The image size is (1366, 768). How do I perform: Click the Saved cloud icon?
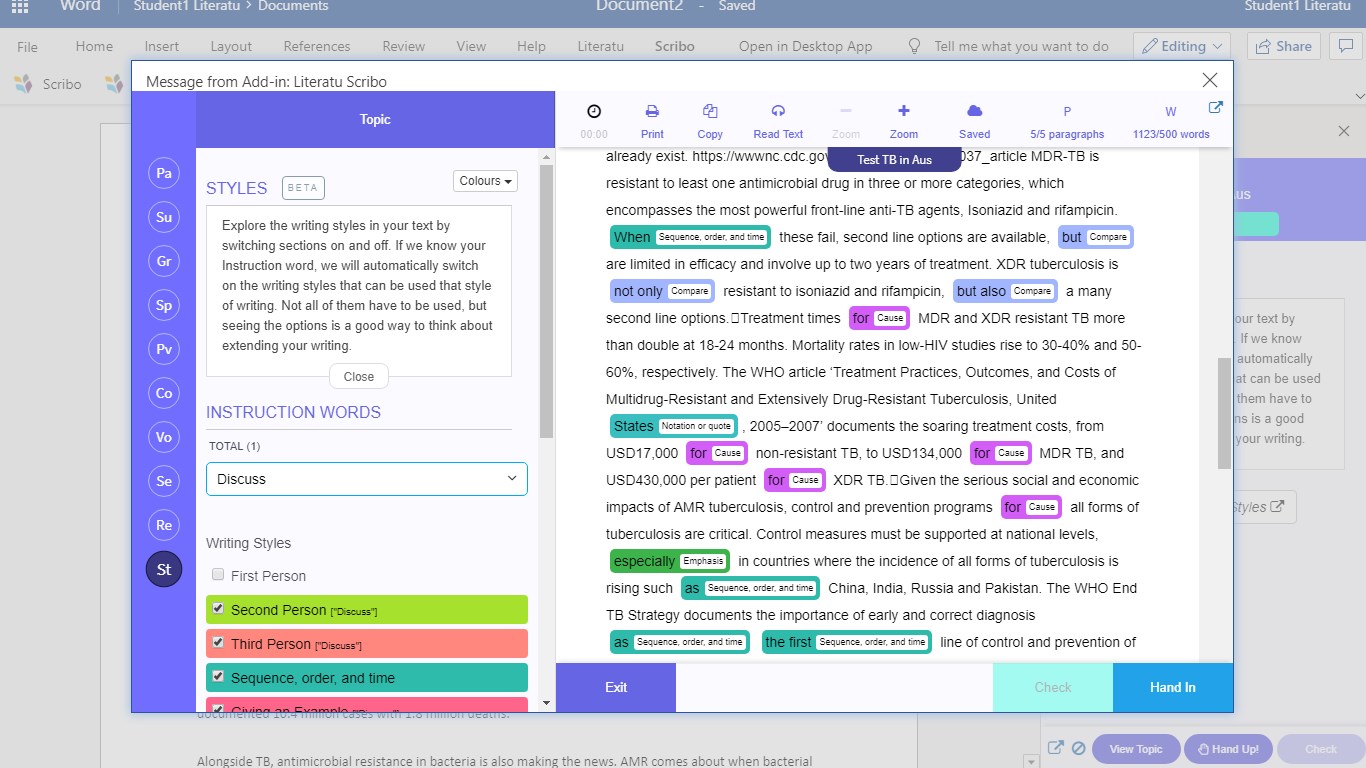974,111
